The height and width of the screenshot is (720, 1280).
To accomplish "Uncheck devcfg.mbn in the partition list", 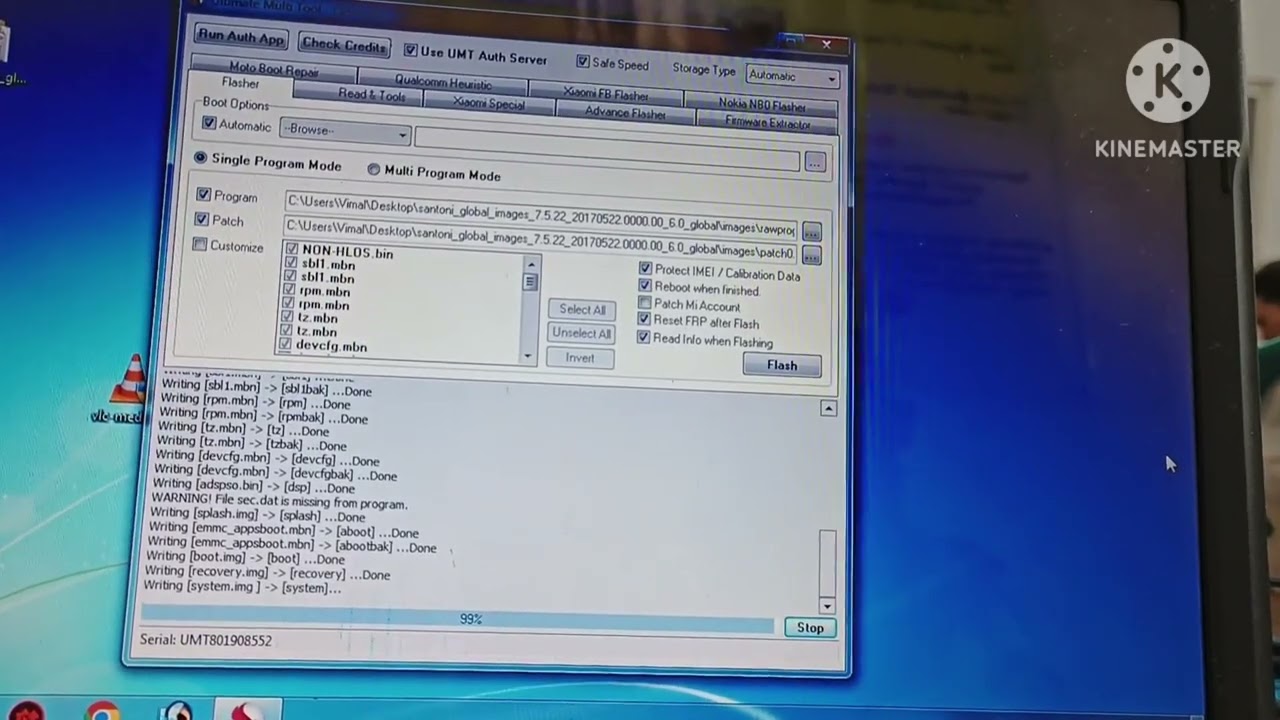I will point(285,344).
